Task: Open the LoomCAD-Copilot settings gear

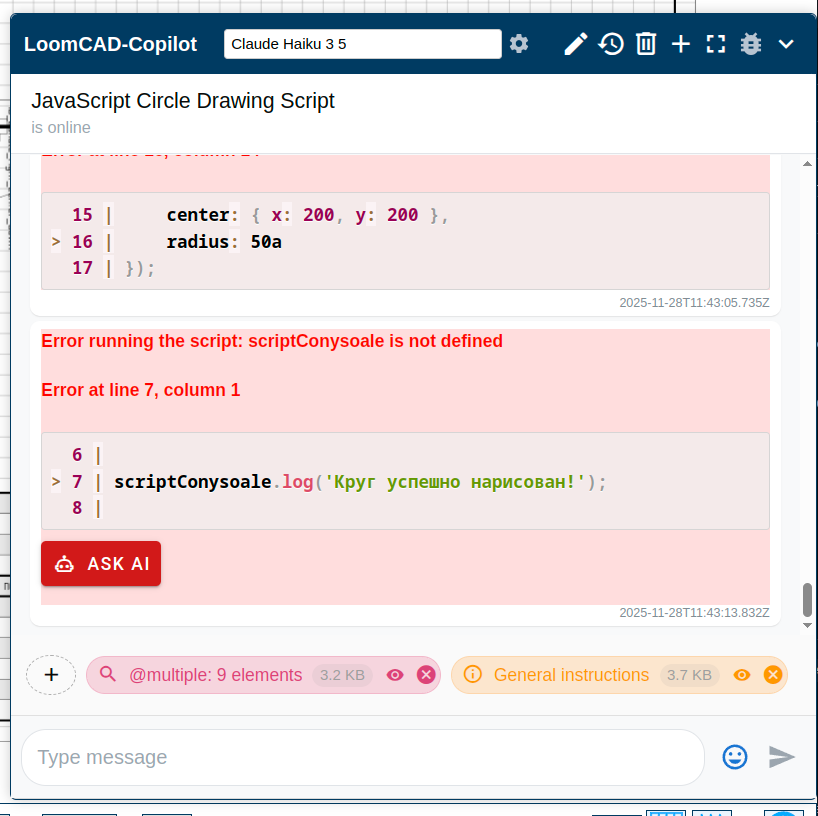Action: click(518, 43)
